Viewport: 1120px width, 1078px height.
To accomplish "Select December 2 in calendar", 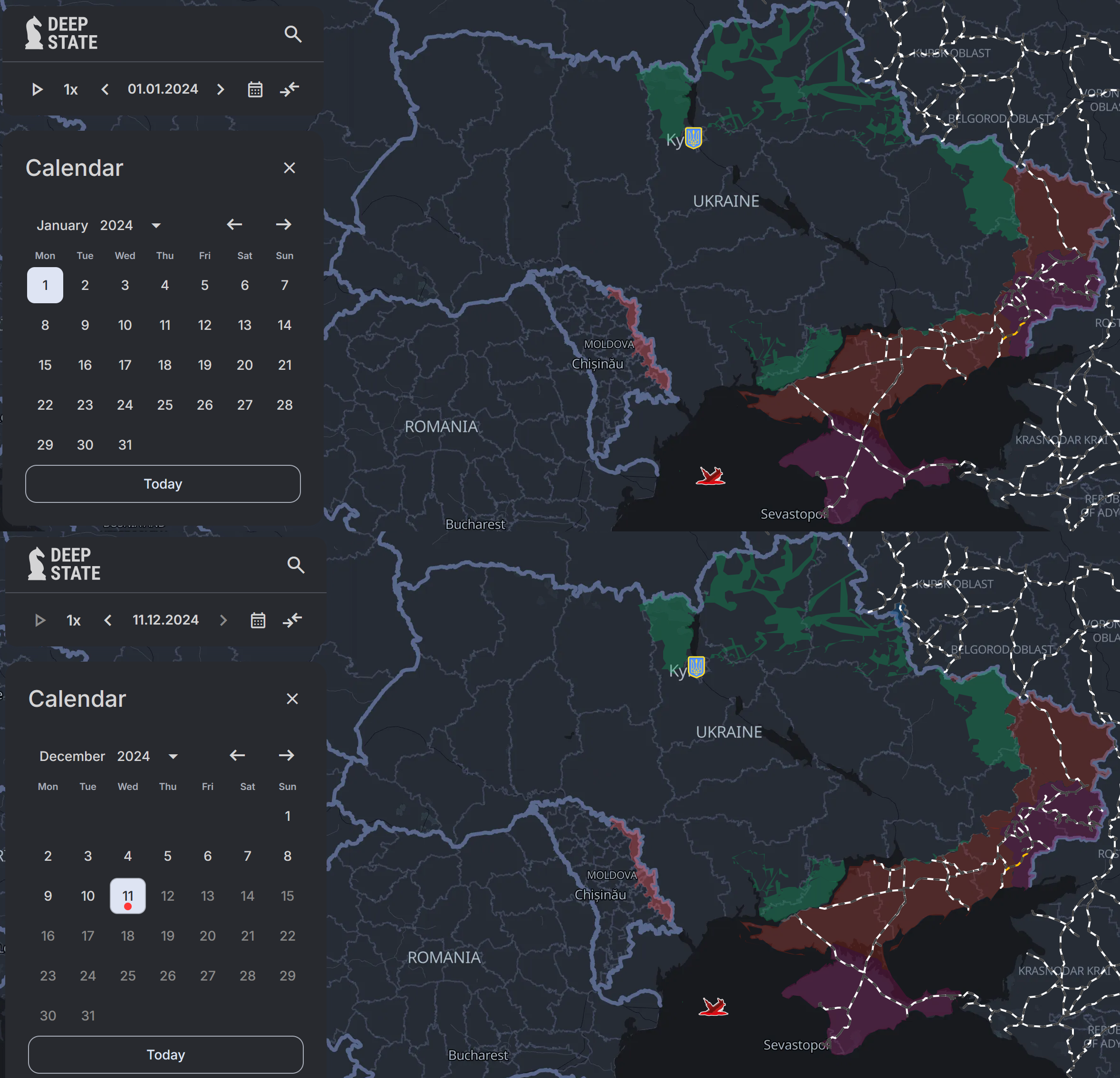I will pyautogui.click(x=48, y=856).
